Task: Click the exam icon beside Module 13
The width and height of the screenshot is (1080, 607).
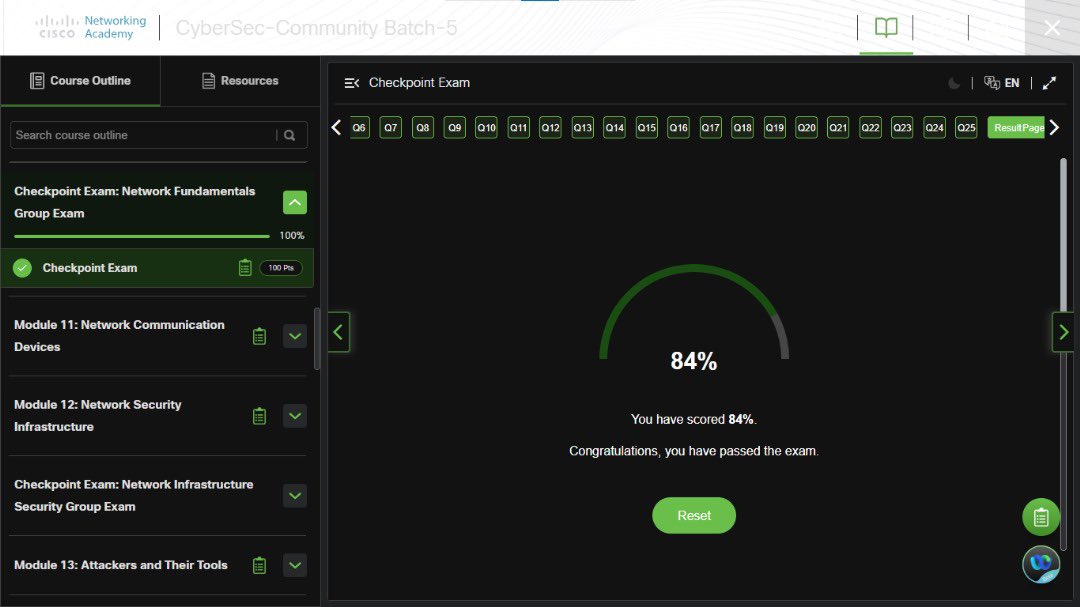Action: 259,565
